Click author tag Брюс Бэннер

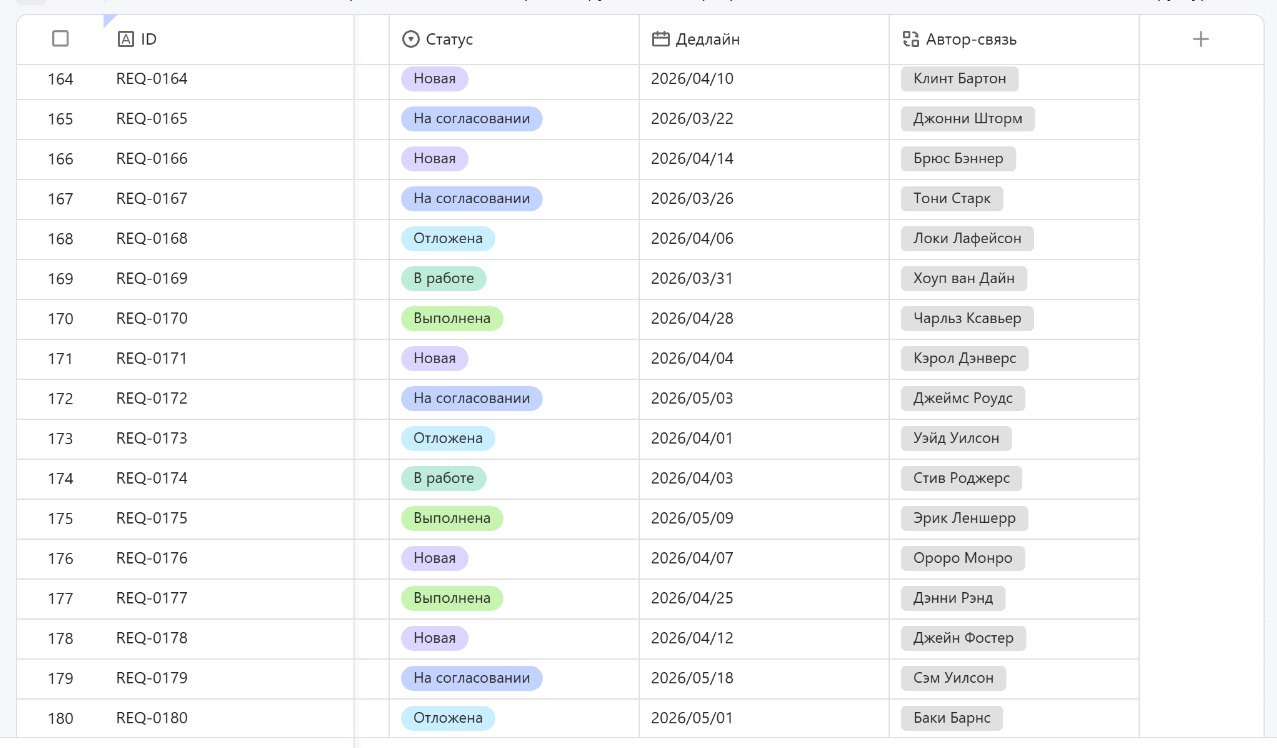(959, 159)
